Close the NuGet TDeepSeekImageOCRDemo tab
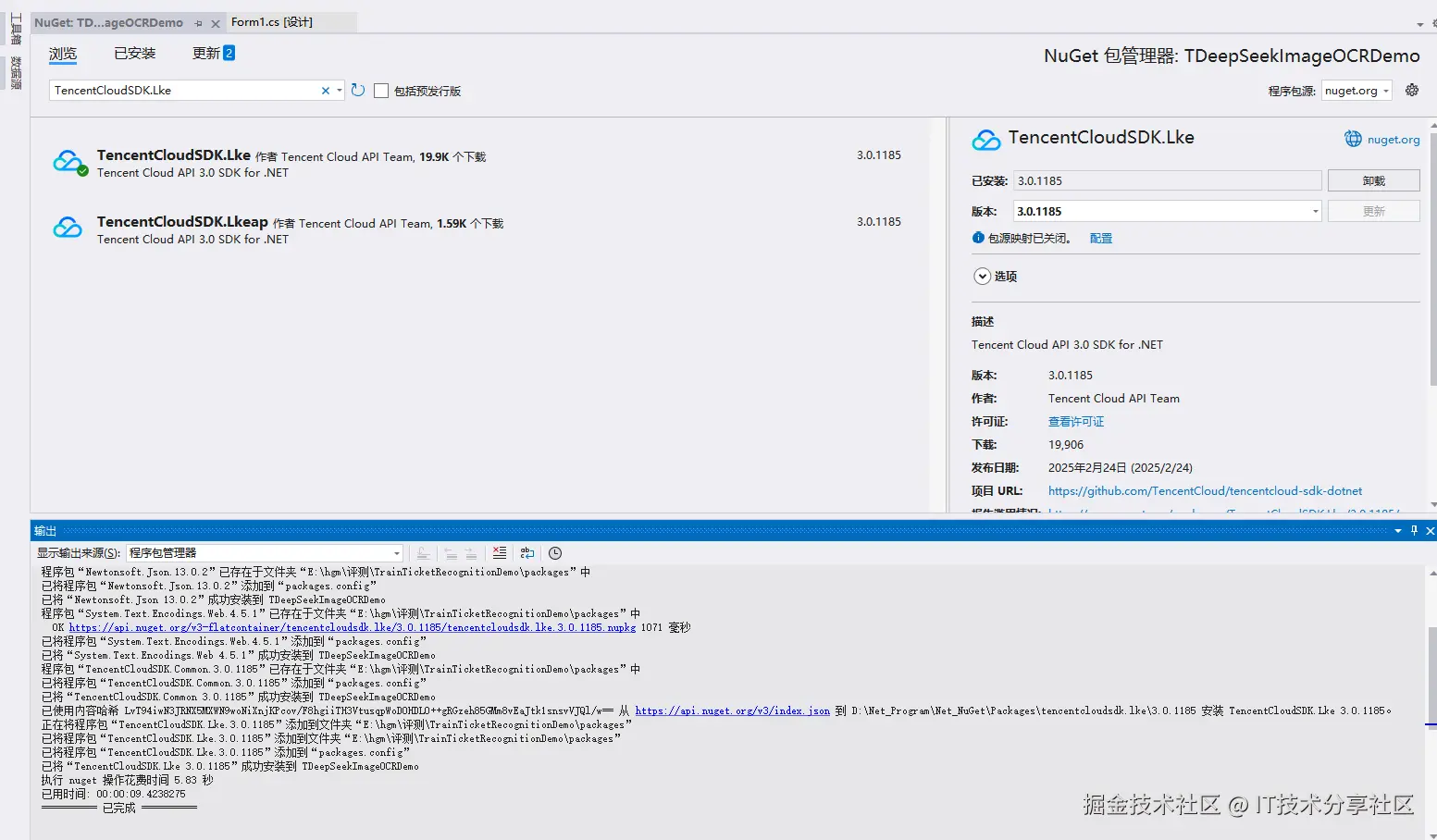1437x840 pixels. [x=216, y=23]
